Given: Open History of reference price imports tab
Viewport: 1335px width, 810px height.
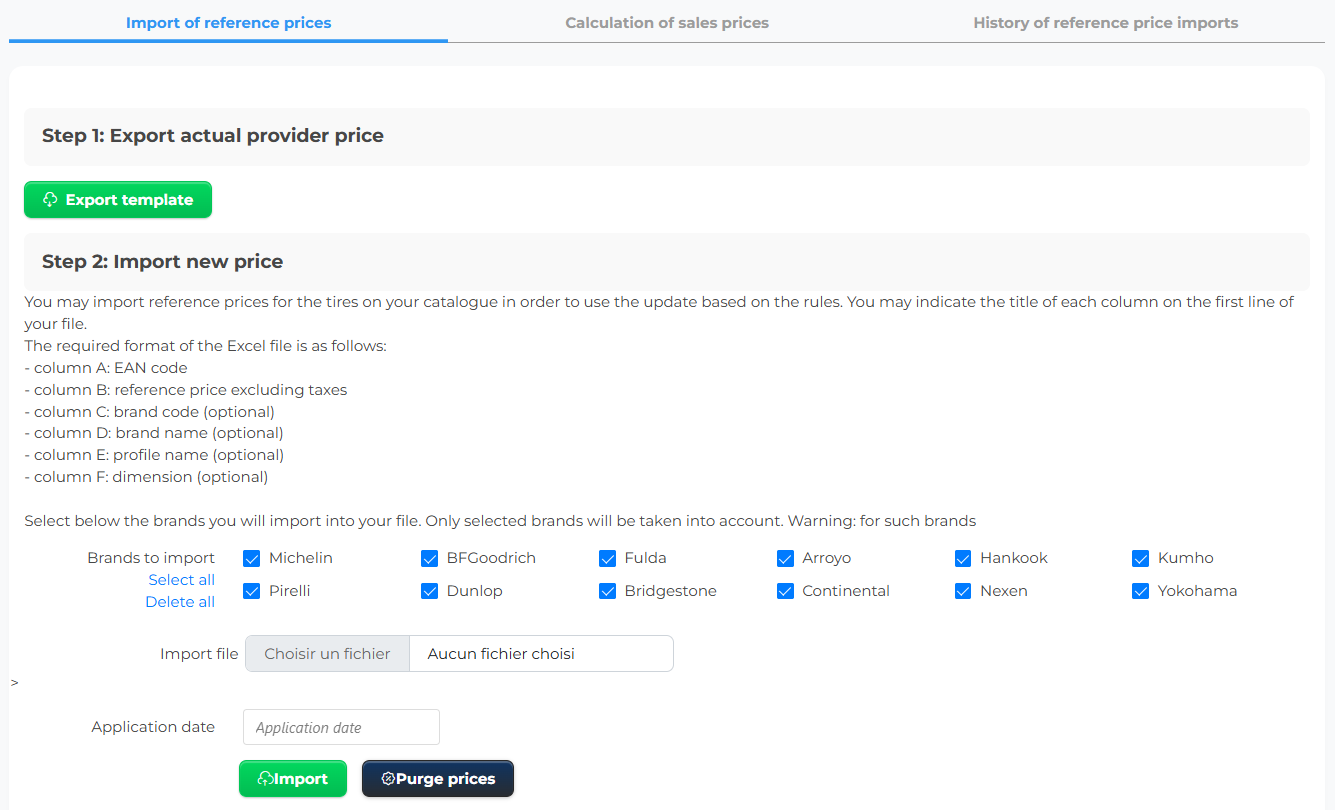Looking at the screenshot, I should click(1106, 22).
